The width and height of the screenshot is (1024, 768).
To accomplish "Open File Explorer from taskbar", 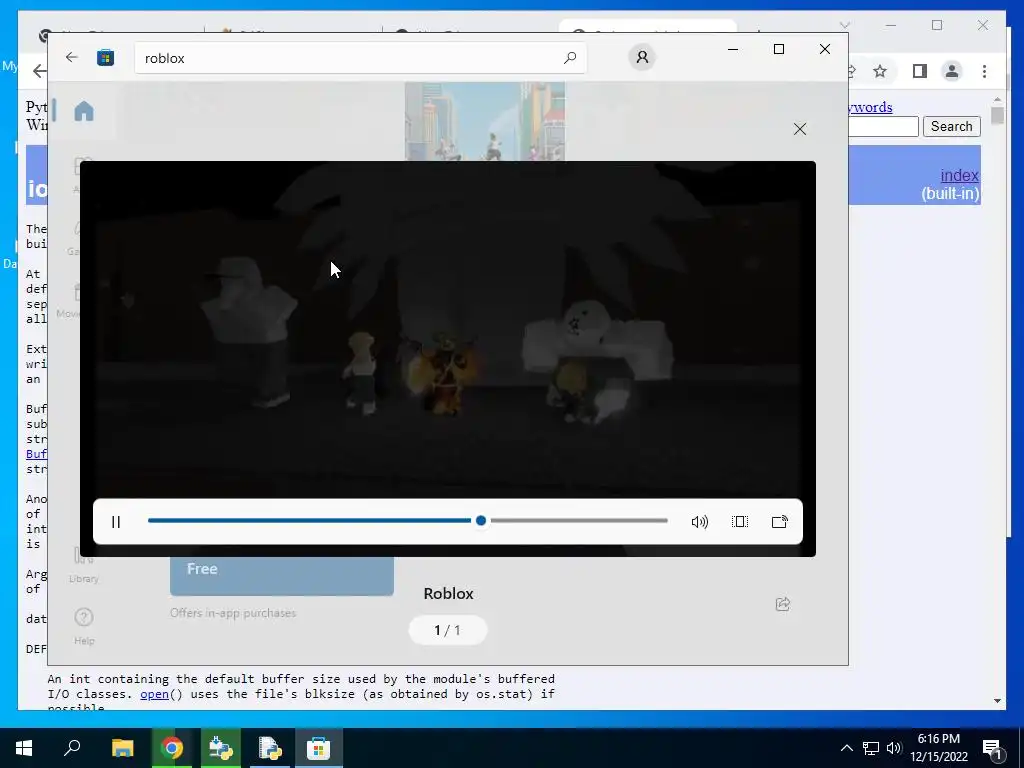I will pyautogui.click(x=122, y=748).
